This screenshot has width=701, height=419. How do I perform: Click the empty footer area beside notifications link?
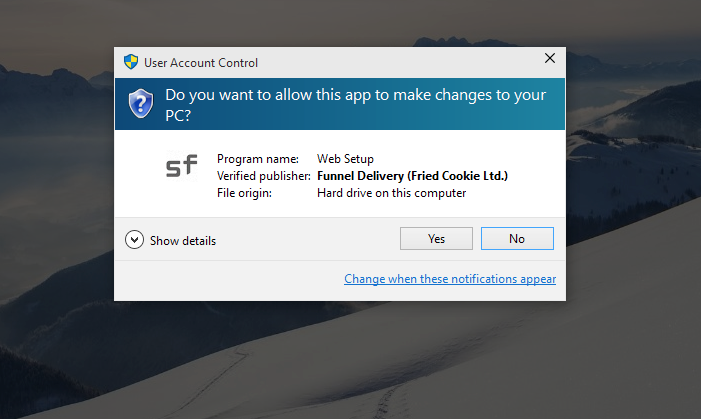(x=228, y=280)
